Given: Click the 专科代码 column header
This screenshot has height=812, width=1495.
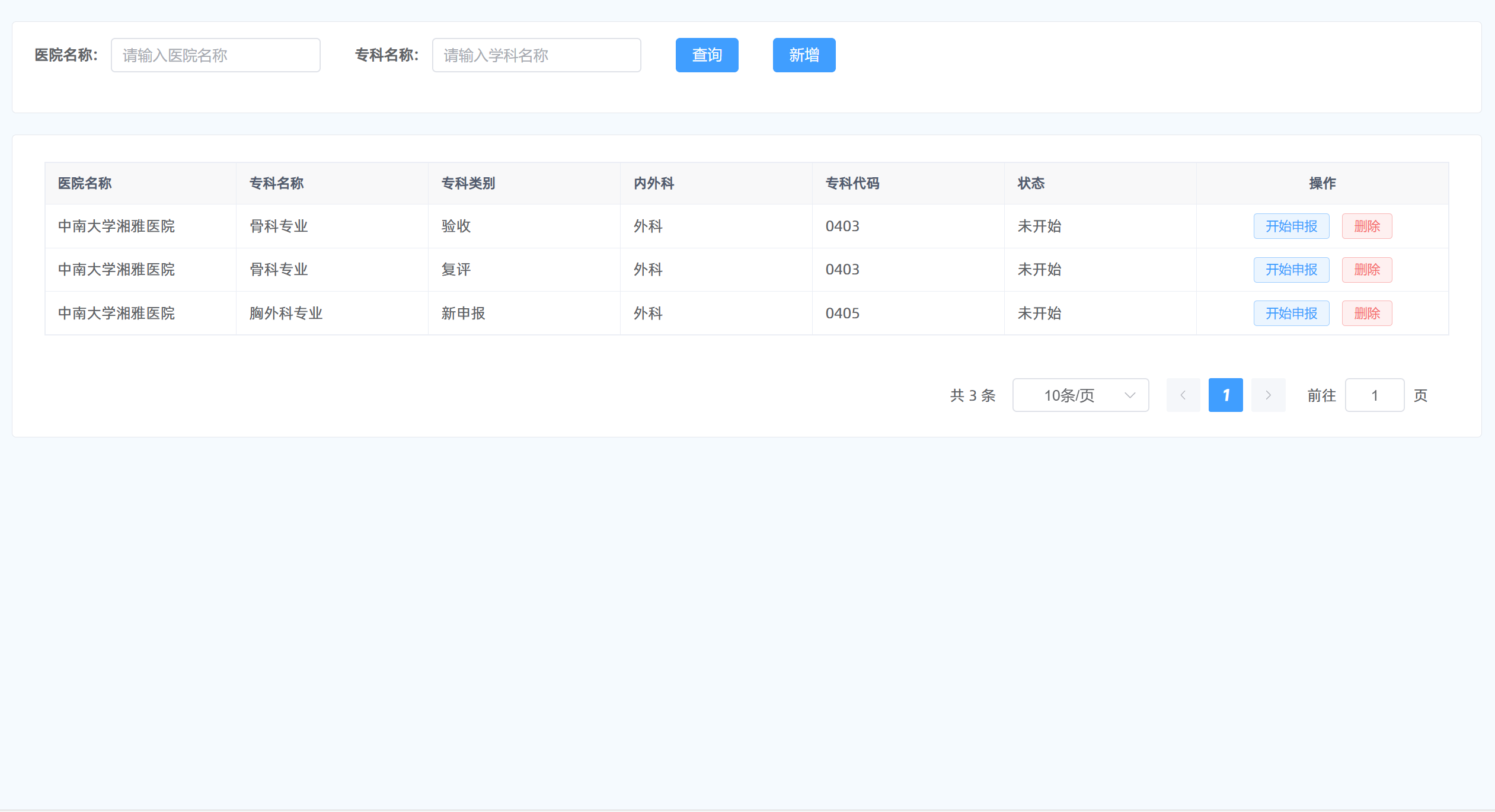Looking at the screenshot, I should point(852,184).
